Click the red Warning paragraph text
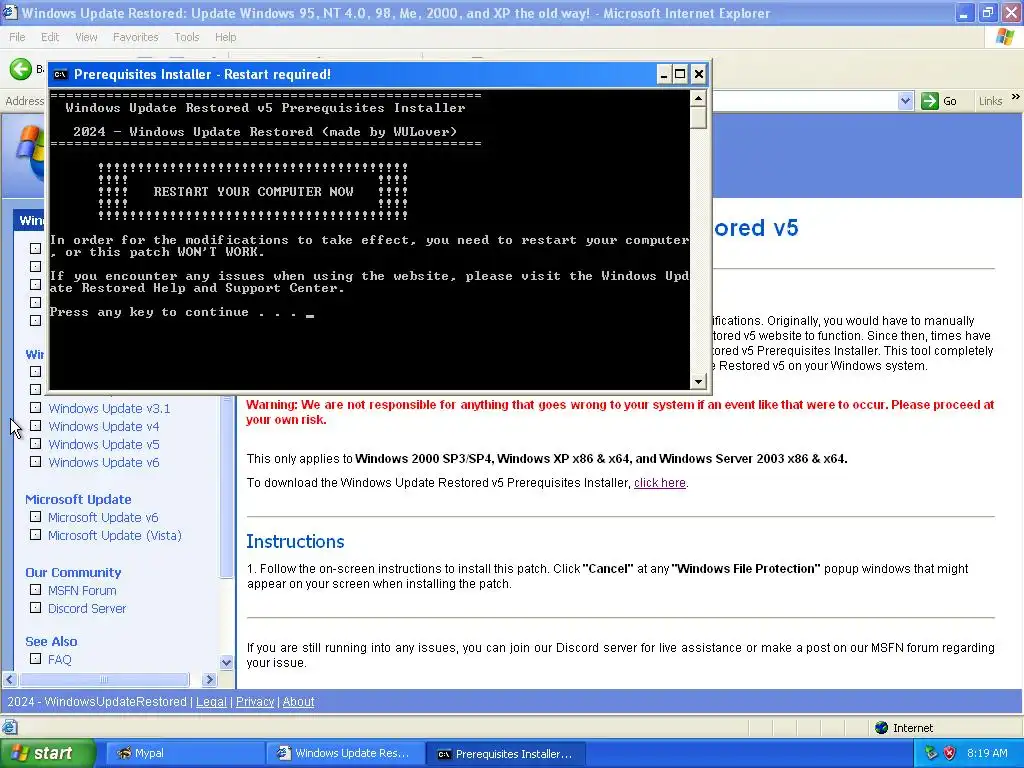The width and height of the screenshot is (1024, 768). (620, 412)
